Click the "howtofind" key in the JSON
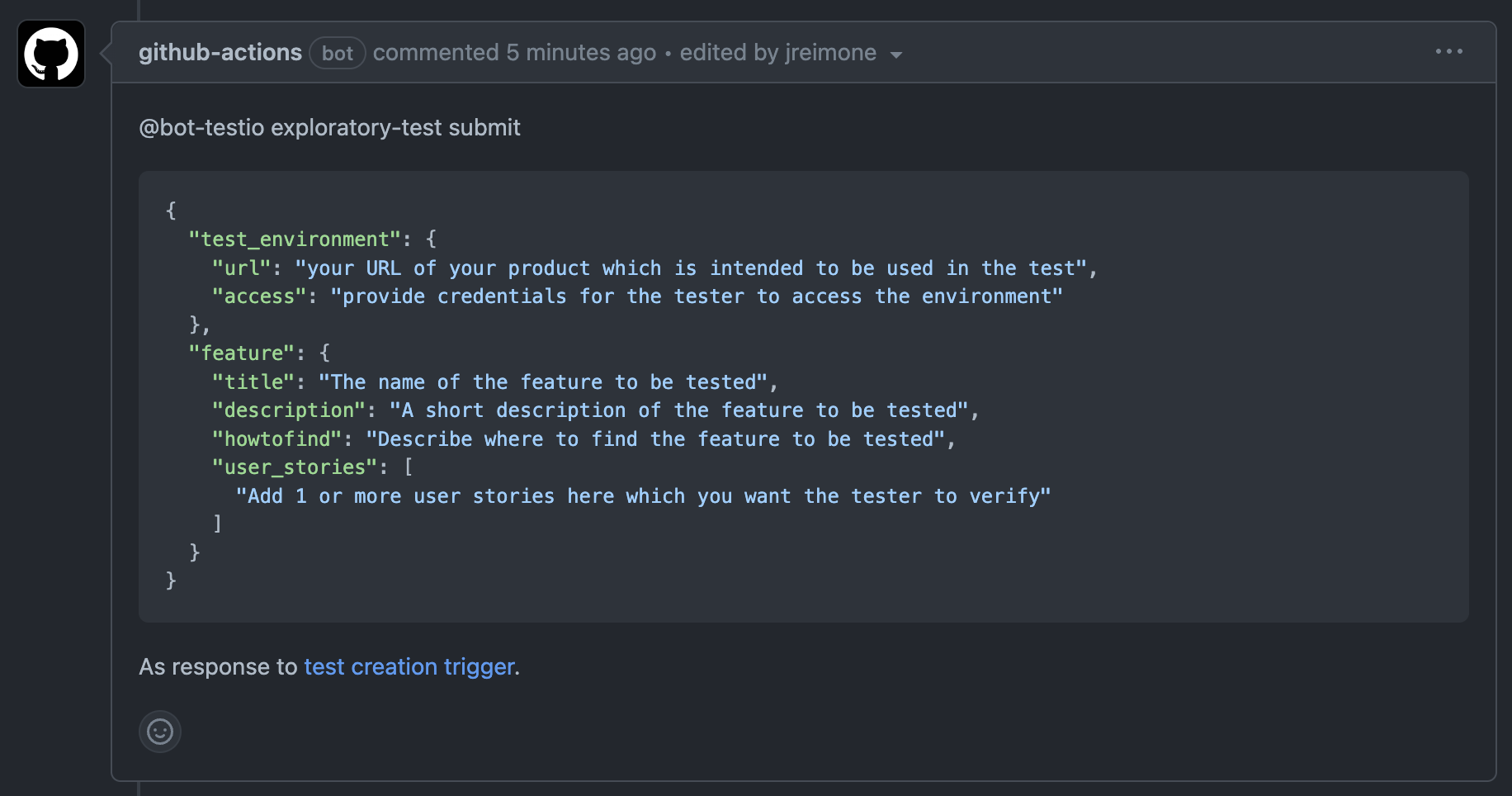The image size is (1512, 796). coord(276,439)
